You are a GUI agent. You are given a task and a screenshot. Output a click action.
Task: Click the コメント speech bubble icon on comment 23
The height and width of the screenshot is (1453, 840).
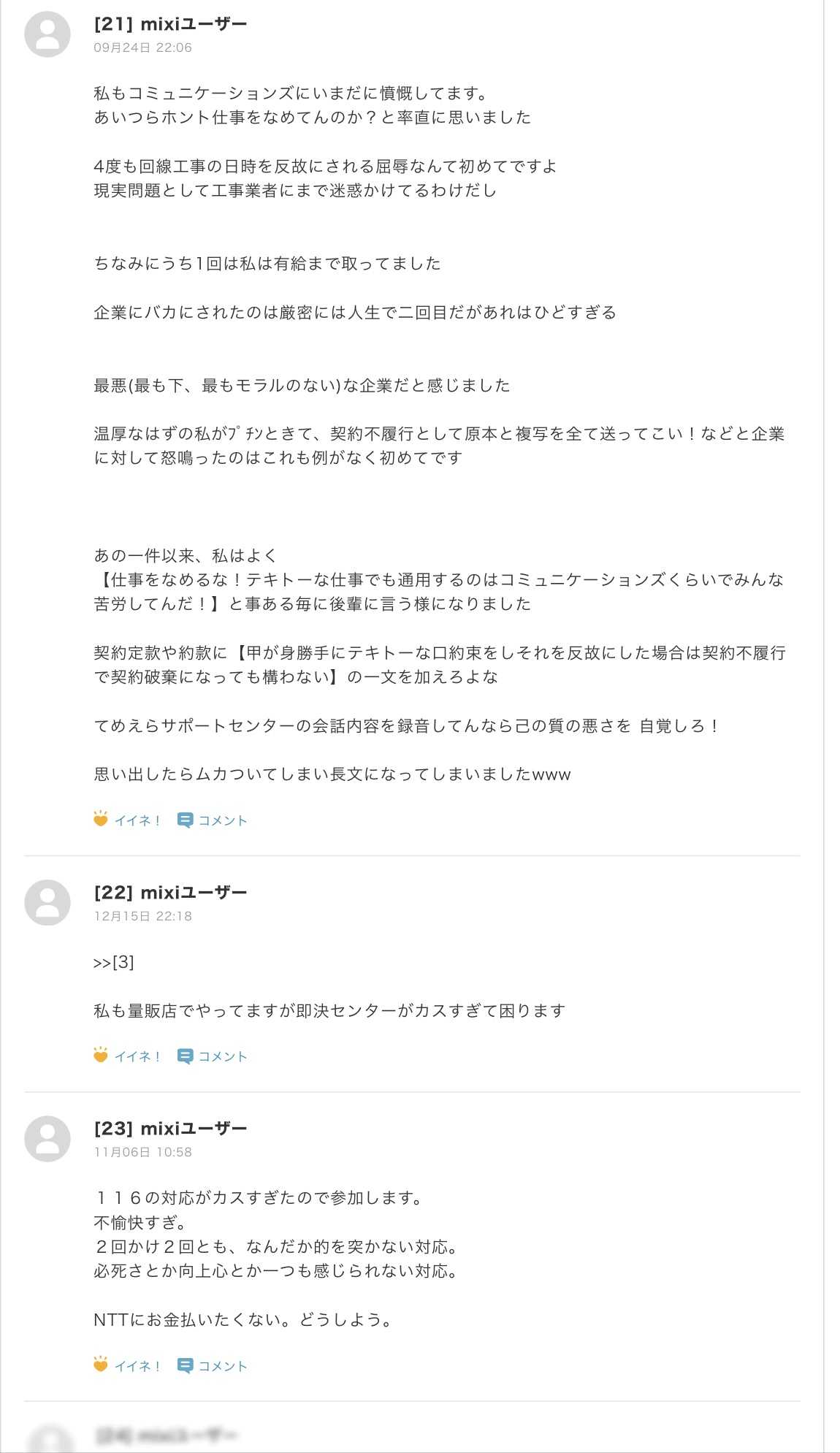click(185, 1365)
